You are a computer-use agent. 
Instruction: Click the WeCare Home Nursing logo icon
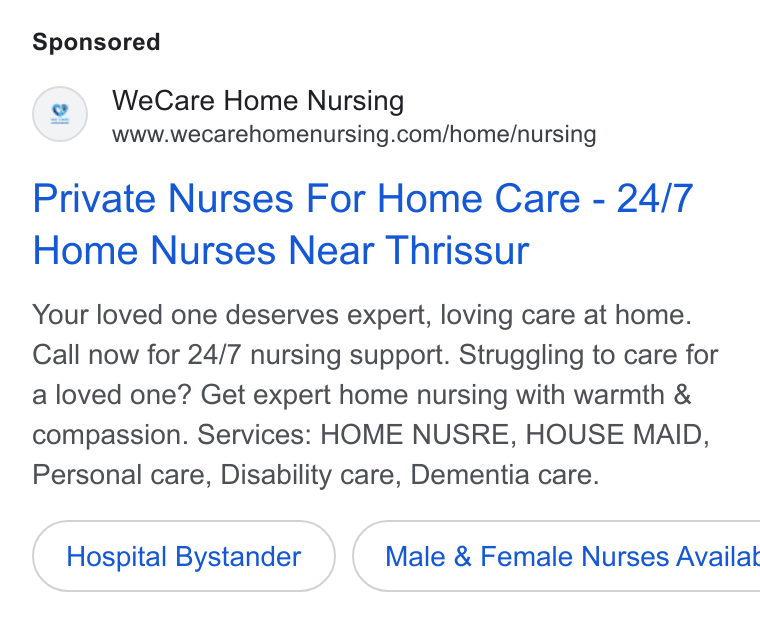pyautogui.click(x=60, y=114)
